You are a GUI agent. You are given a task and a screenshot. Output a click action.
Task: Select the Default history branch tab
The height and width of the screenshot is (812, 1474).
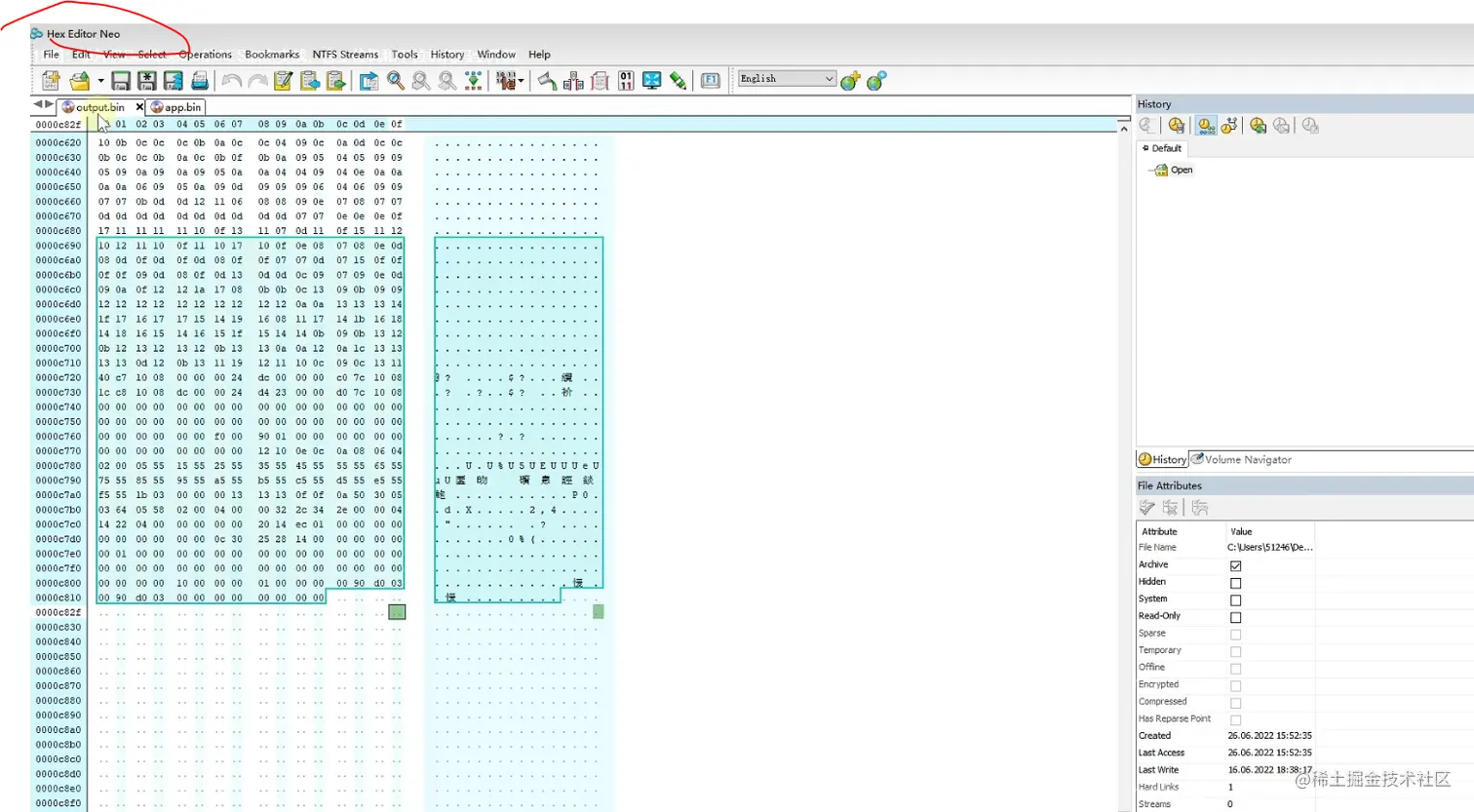[x=1161, y=148]
